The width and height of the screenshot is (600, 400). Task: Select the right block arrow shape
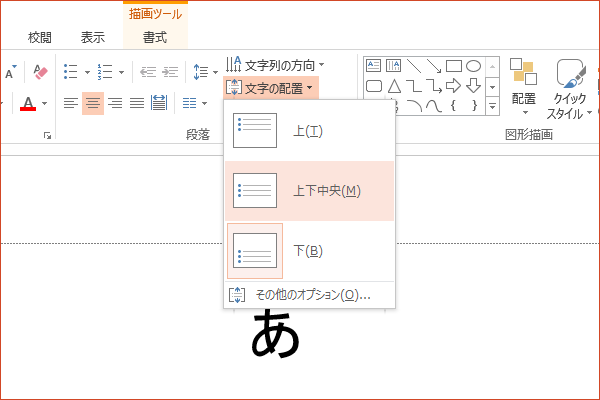click(453, 86)
